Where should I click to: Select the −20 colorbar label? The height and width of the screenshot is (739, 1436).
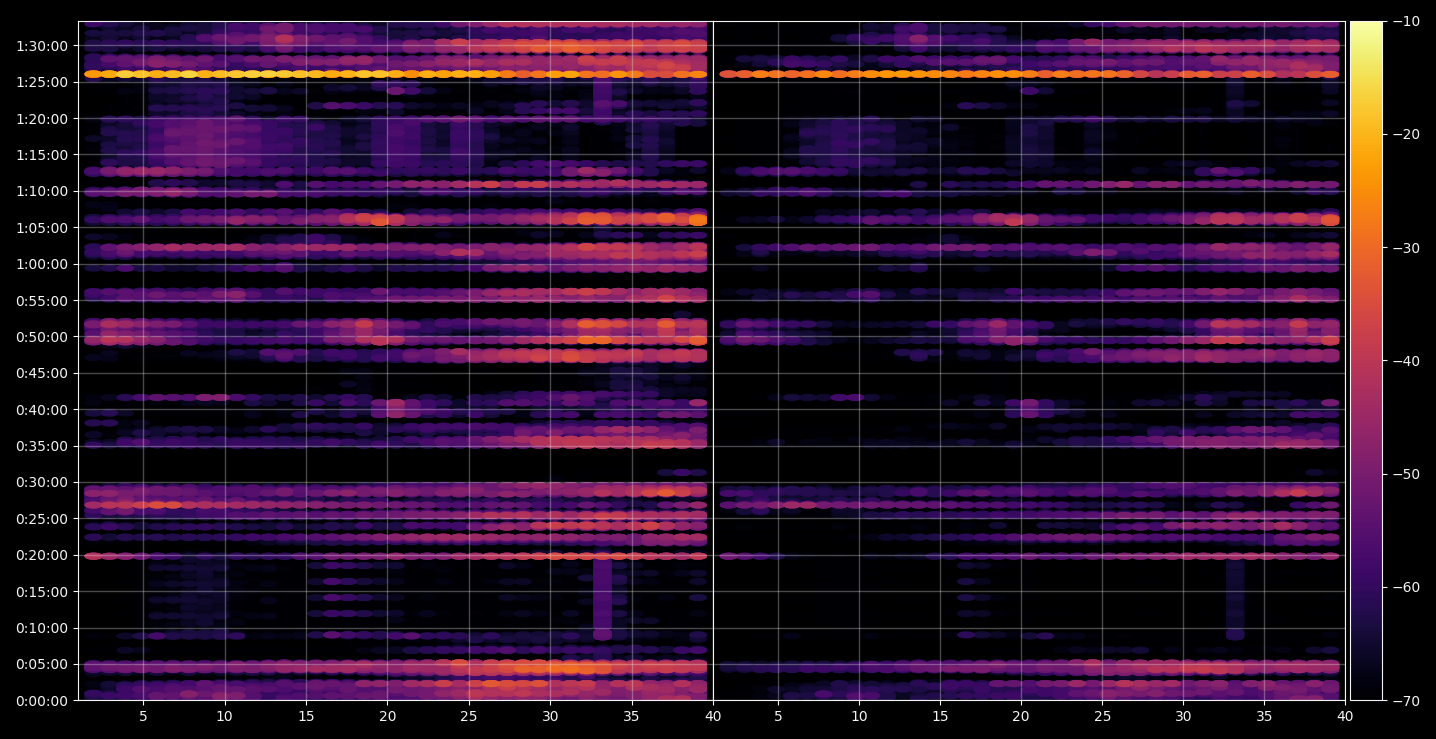[x=1405, y=134]
